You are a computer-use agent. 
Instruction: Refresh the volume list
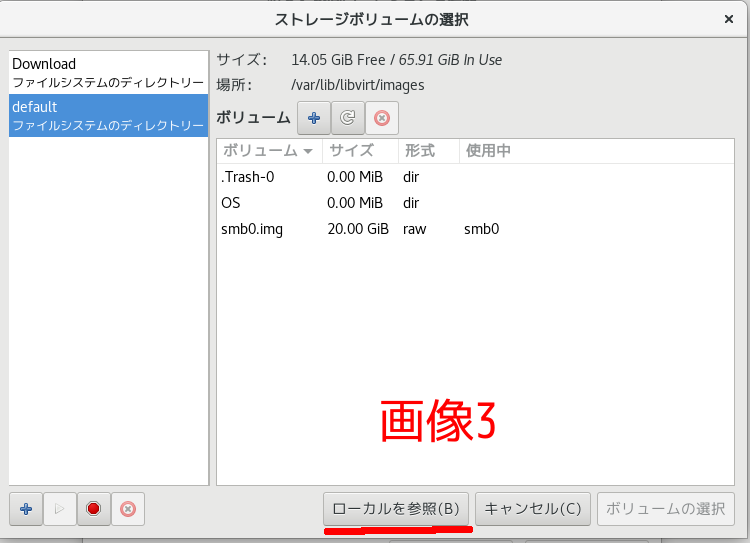tap(348, 118)
